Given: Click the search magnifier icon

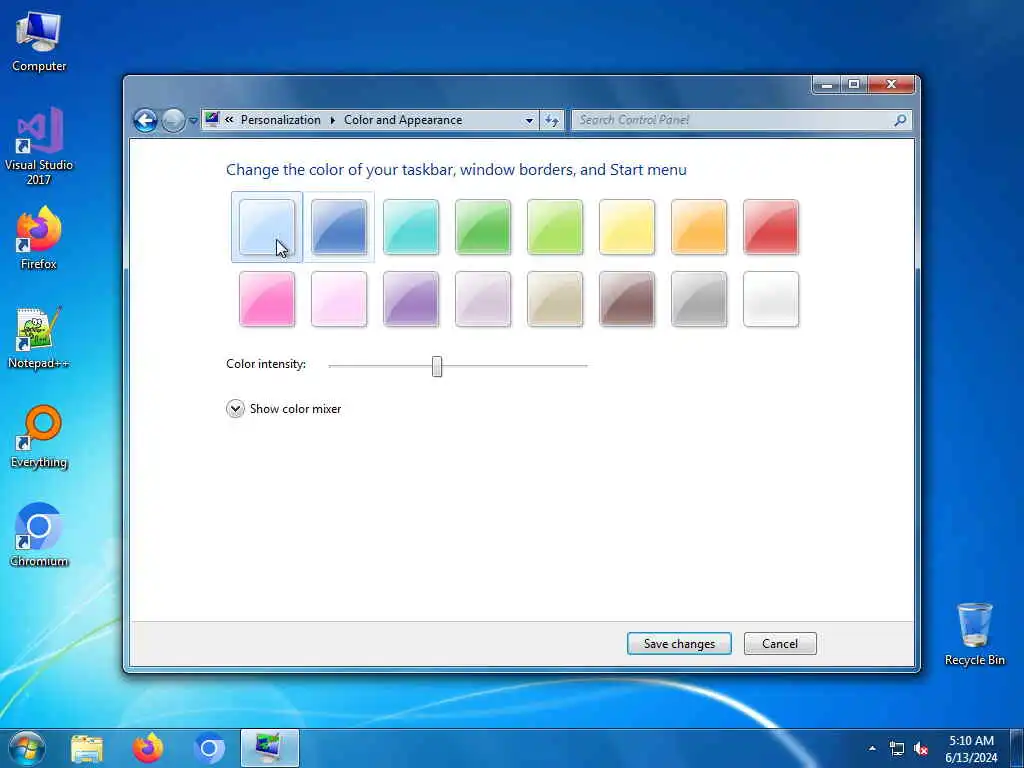Looking at the screenshot, I should (x=901, y=120).
